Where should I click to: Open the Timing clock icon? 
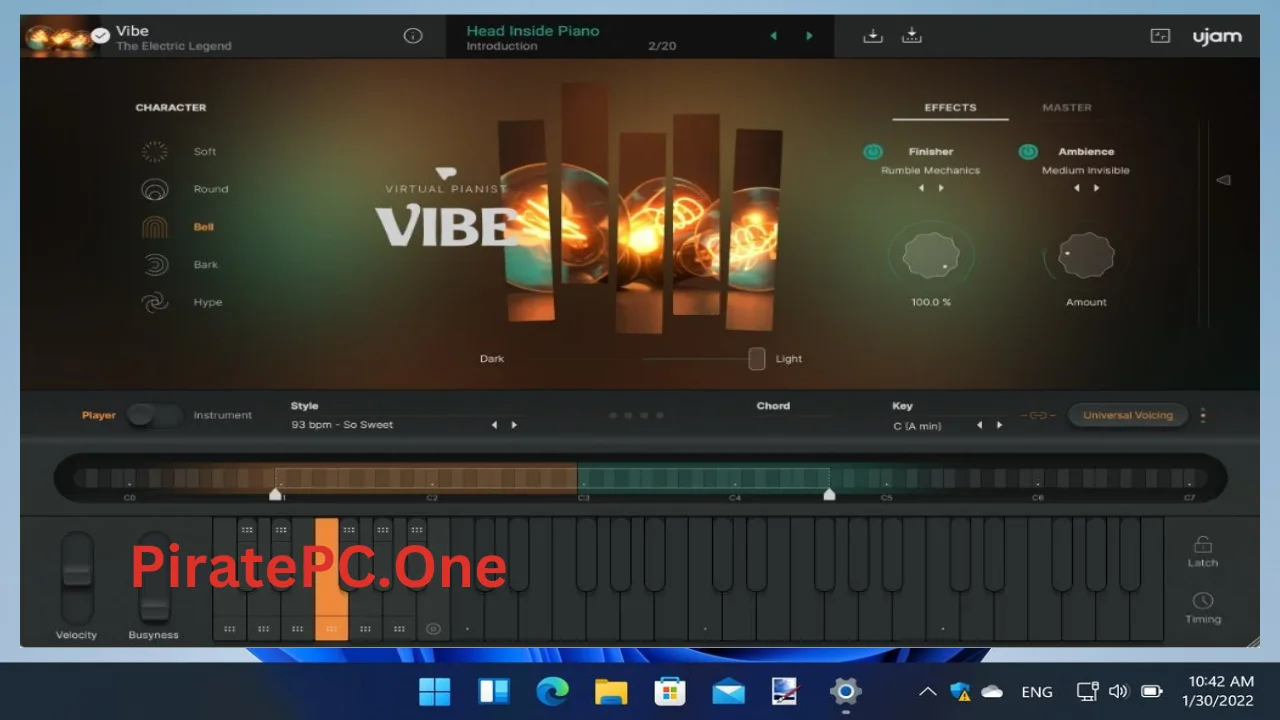pos(1203,601)
